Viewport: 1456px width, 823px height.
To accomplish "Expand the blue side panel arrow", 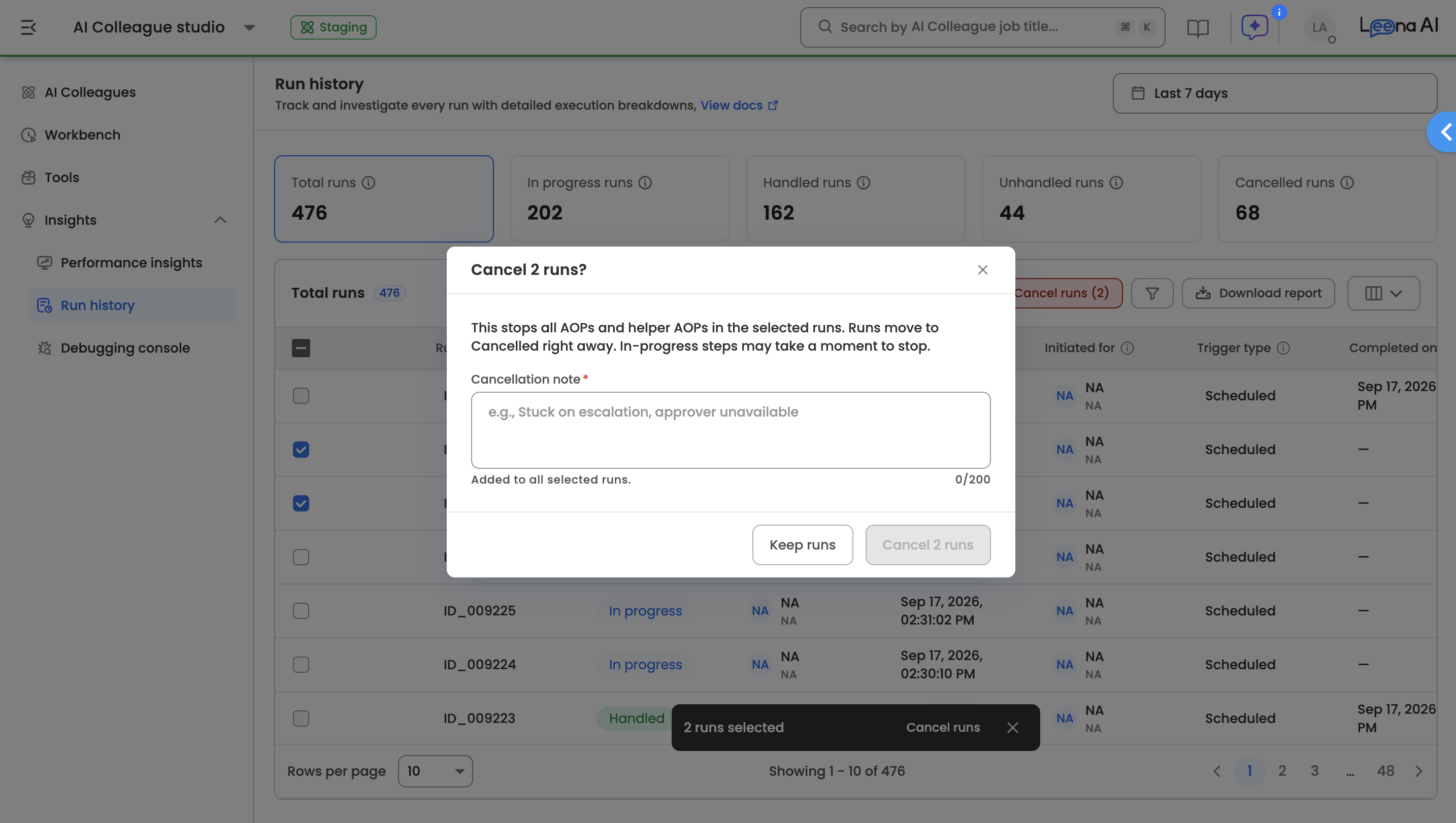I will click(1444, 132).
